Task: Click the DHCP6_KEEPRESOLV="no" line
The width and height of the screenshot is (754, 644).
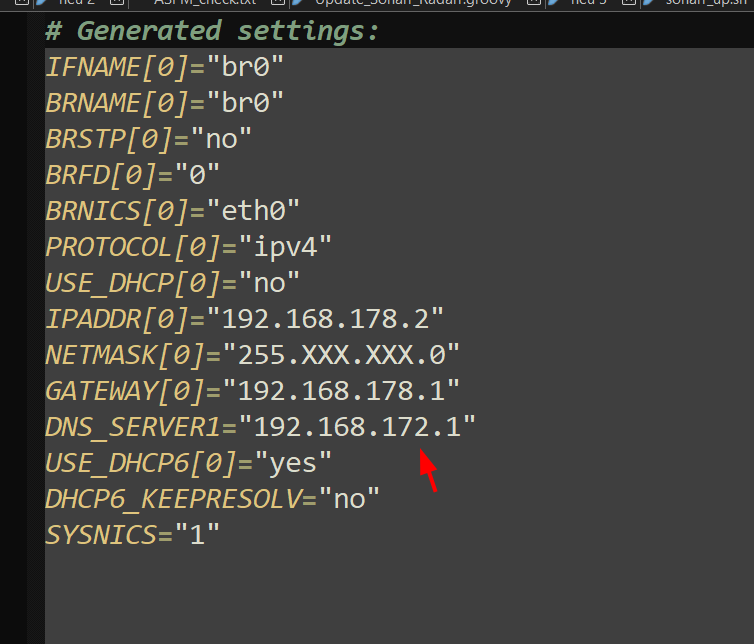Action: 212,499
